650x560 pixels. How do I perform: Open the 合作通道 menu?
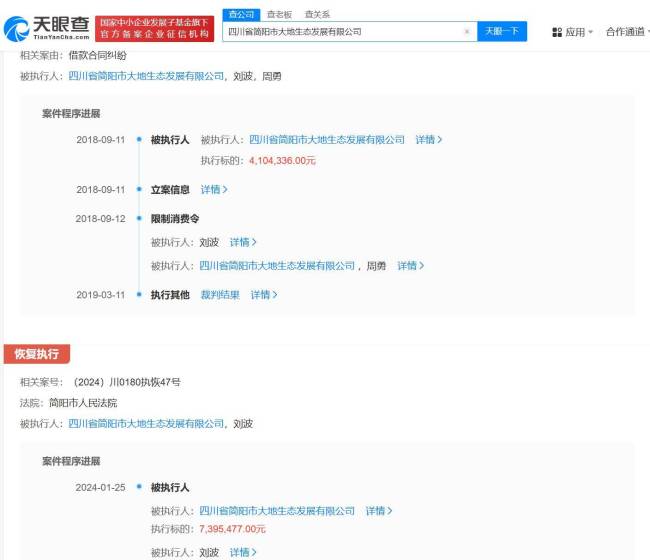pyautogui.click(x=626, y=32)
